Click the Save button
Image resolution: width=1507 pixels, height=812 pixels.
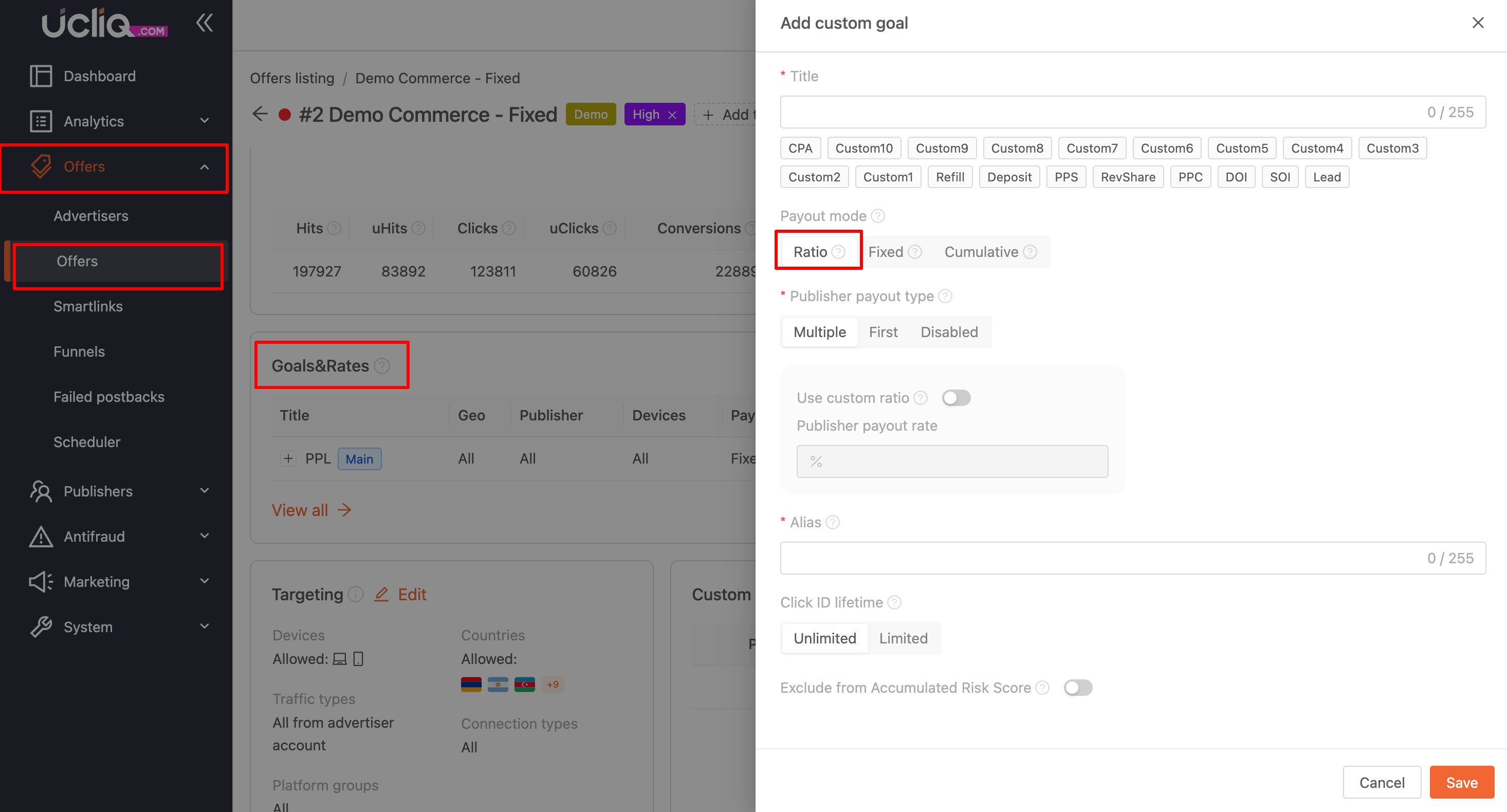coord(1461,782)
